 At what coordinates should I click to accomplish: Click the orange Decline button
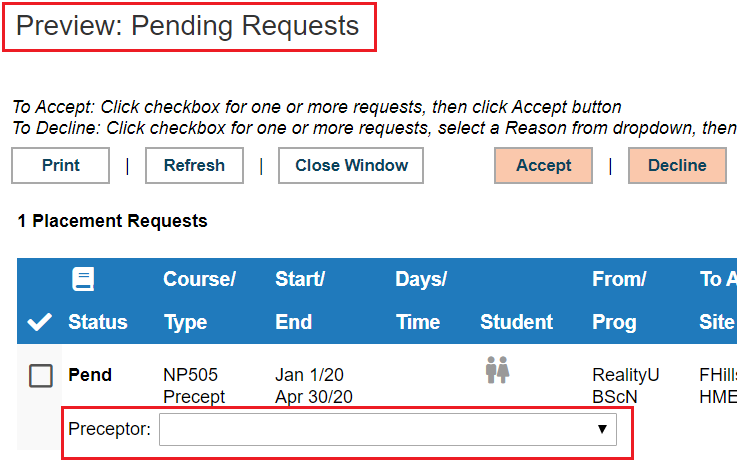(x=677, y=165)
